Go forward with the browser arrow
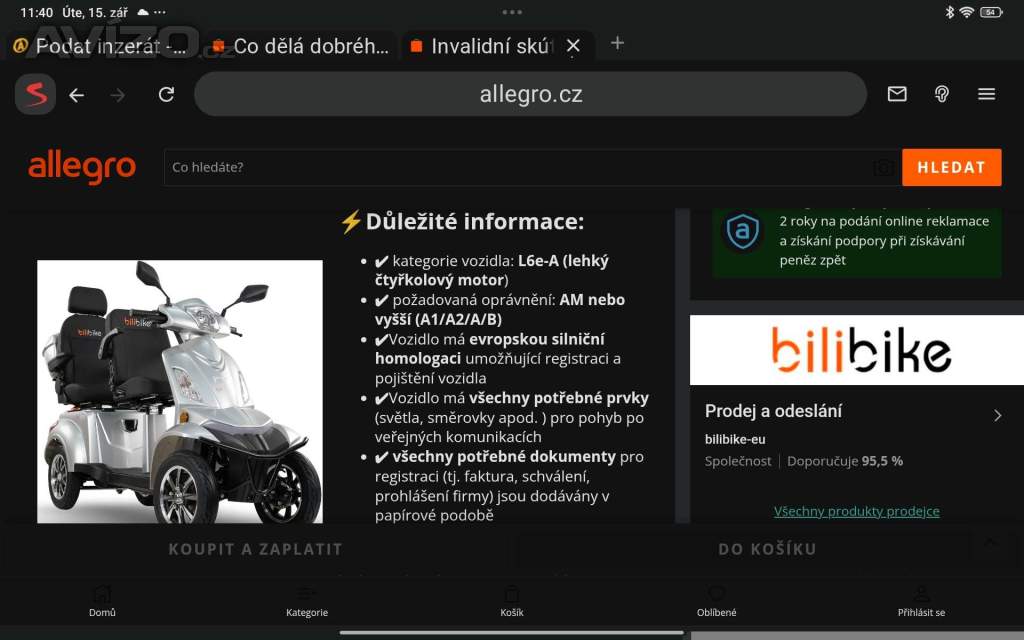The image size is (1024, 640). coord(118,95)
